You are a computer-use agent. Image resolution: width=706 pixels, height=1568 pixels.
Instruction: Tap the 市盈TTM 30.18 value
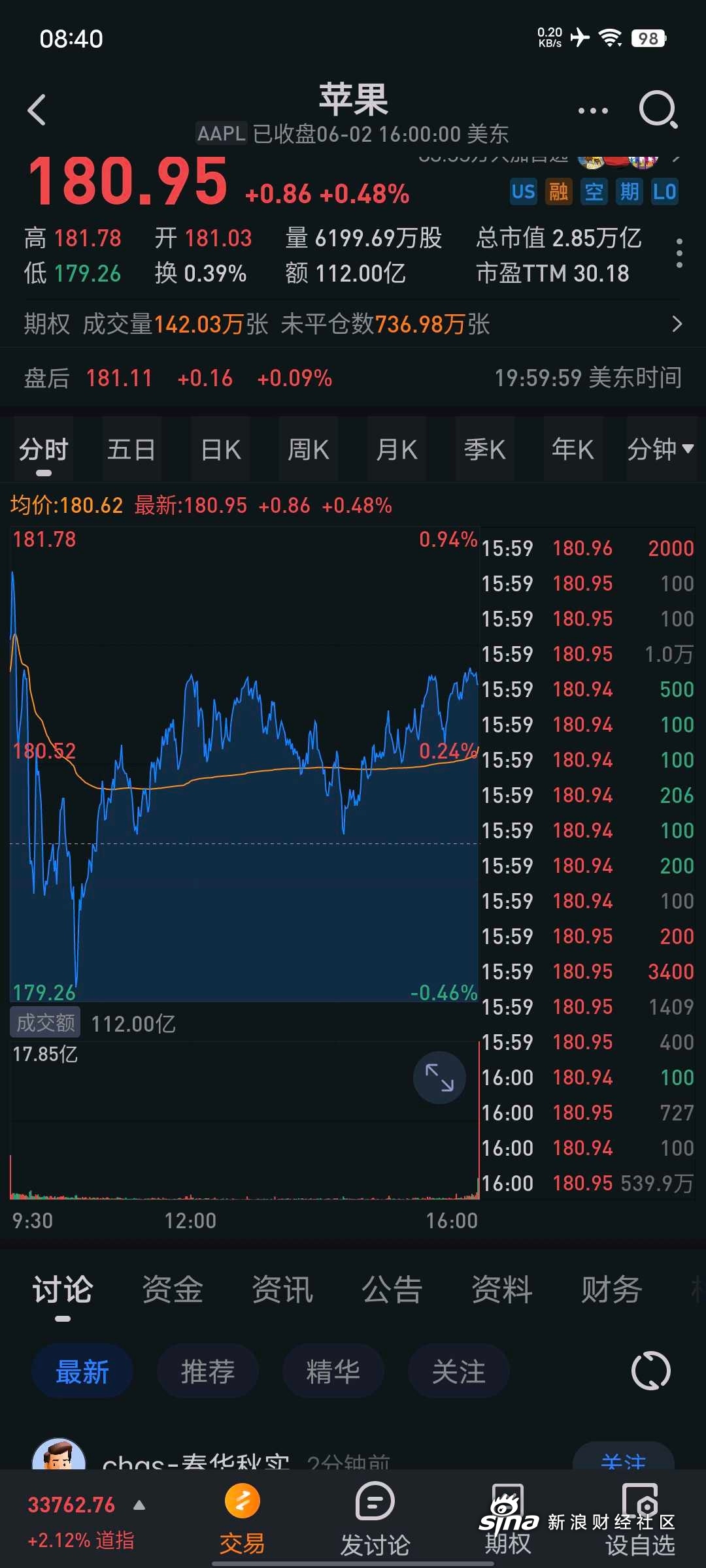[552, 273]
